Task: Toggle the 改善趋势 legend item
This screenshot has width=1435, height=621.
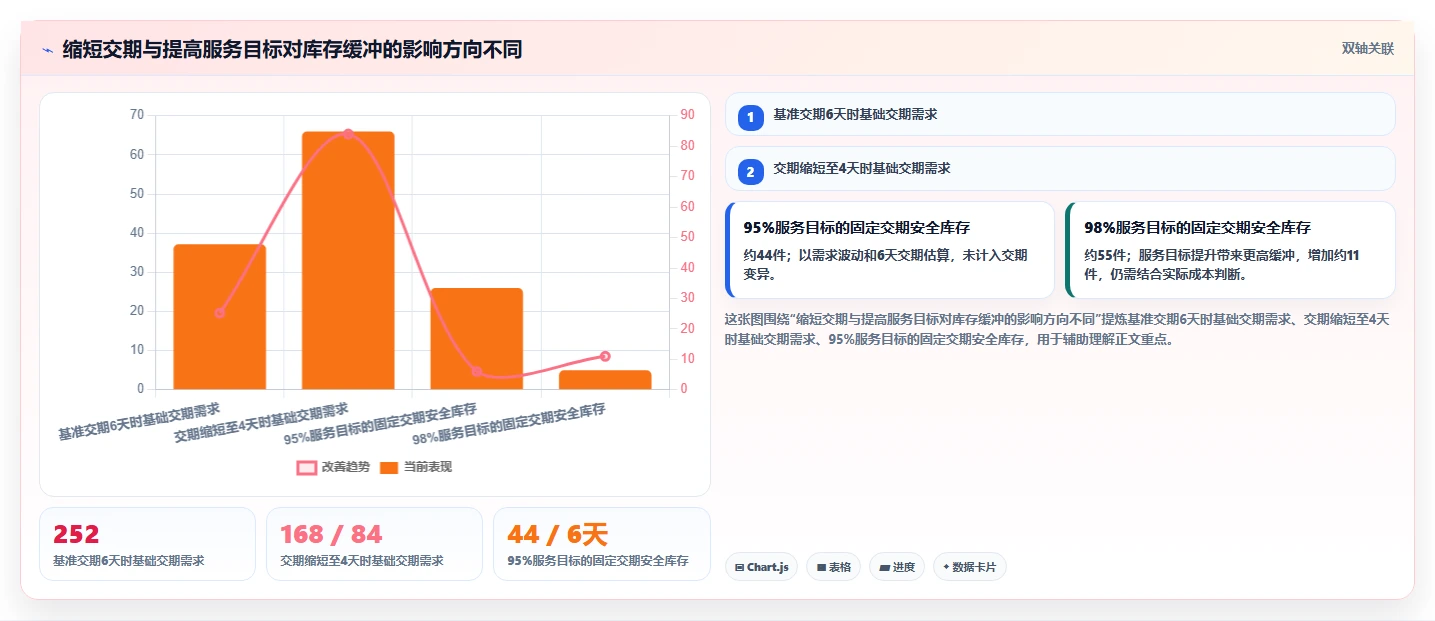Action: tap(333, 467)
